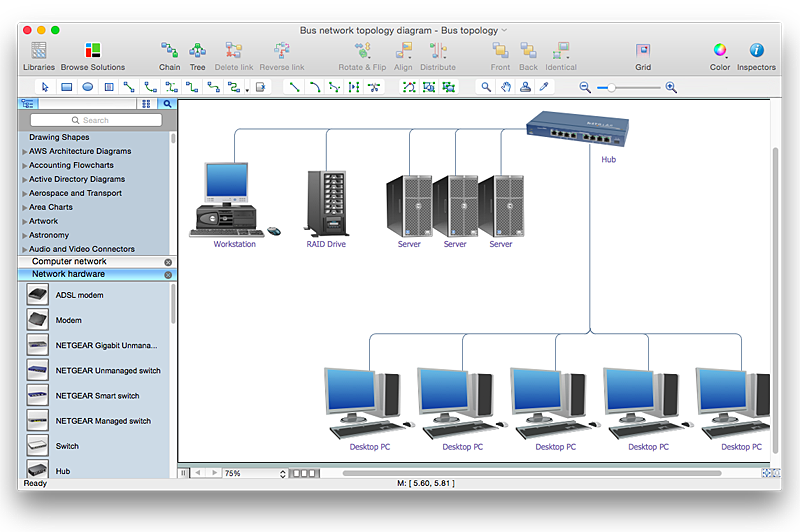Select the Computer network library tab

click(x=69, y=262)
